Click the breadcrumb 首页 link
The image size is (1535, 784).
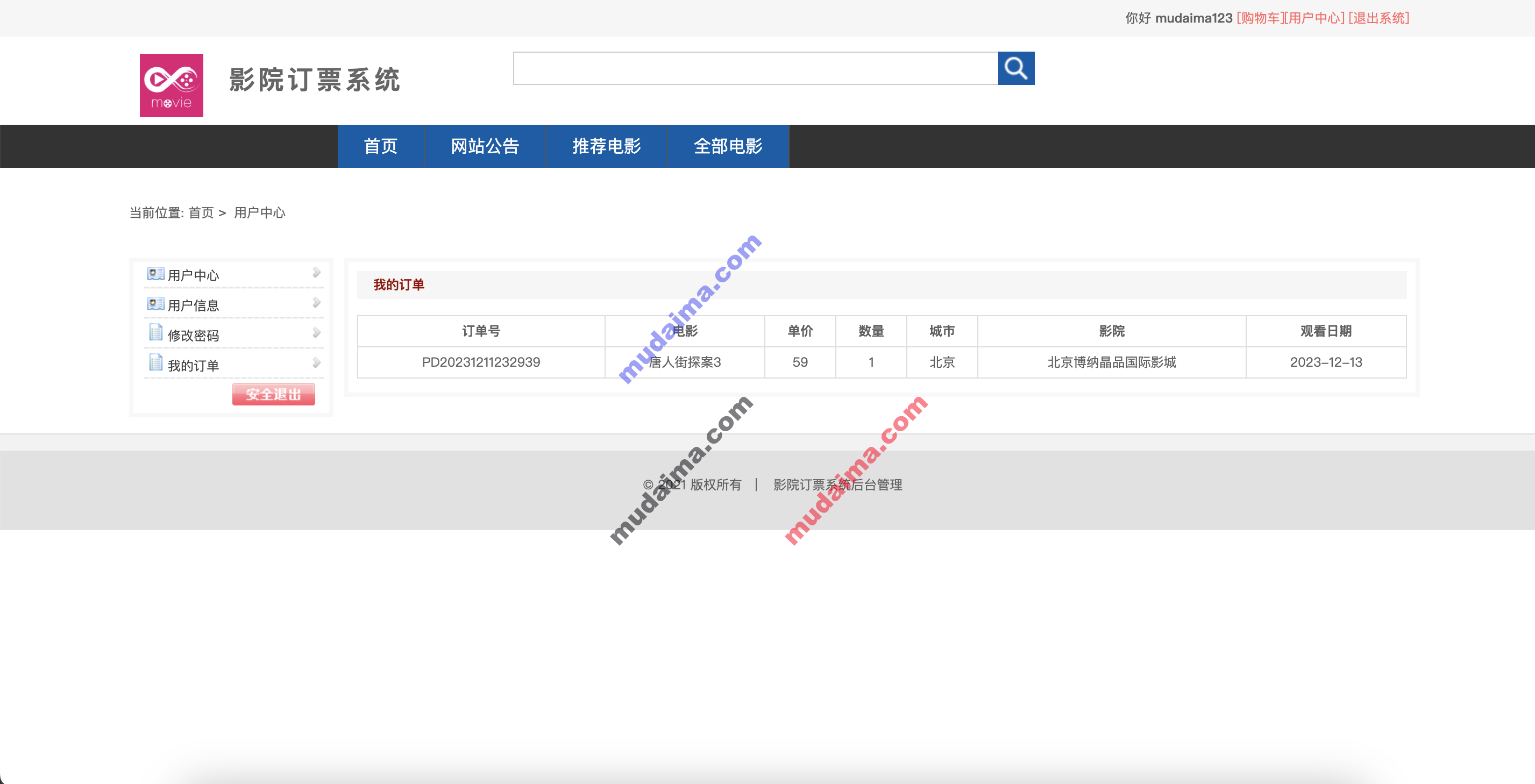pos(201,213)
